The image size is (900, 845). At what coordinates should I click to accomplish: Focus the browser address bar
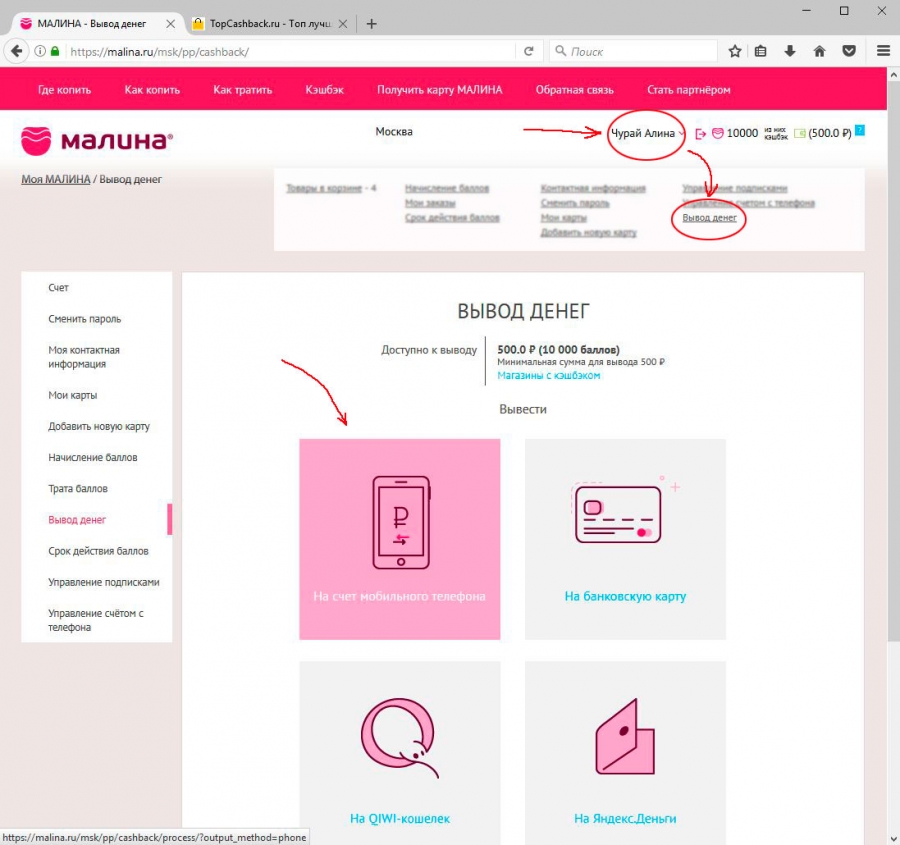(290, 52)
